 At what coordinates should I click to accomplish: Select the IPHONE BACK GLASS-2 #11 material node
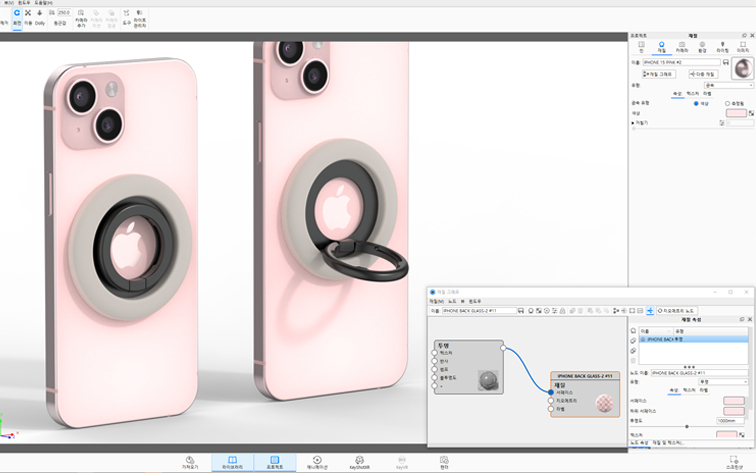click(585, 394)
